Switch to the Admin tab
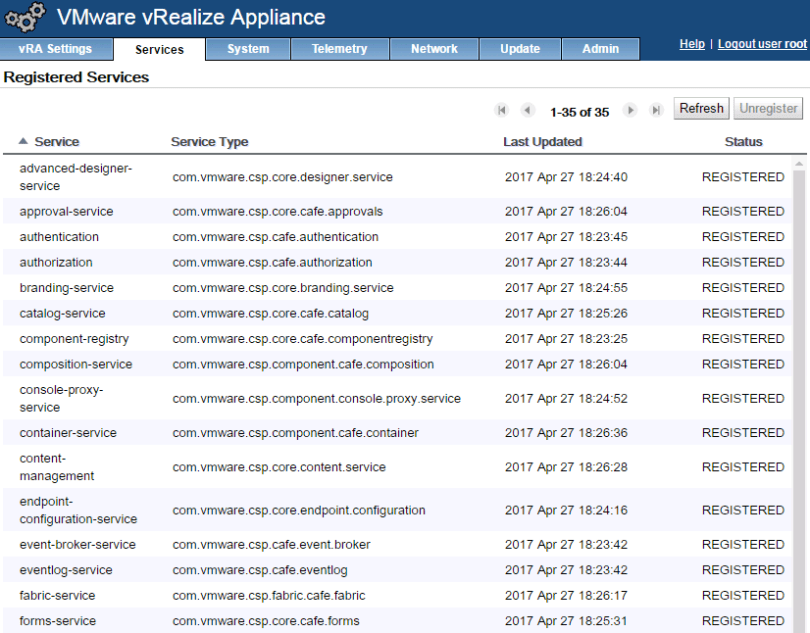Viewport: 810px width, 633px height. [600, 49]
